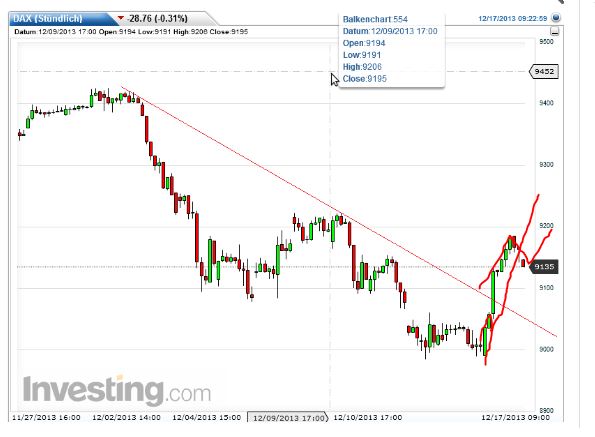The height and width of the screenshot is (437, 595).
Task: Click the 12/04/2013 15:00 axis date
Action: coord(206,417)
